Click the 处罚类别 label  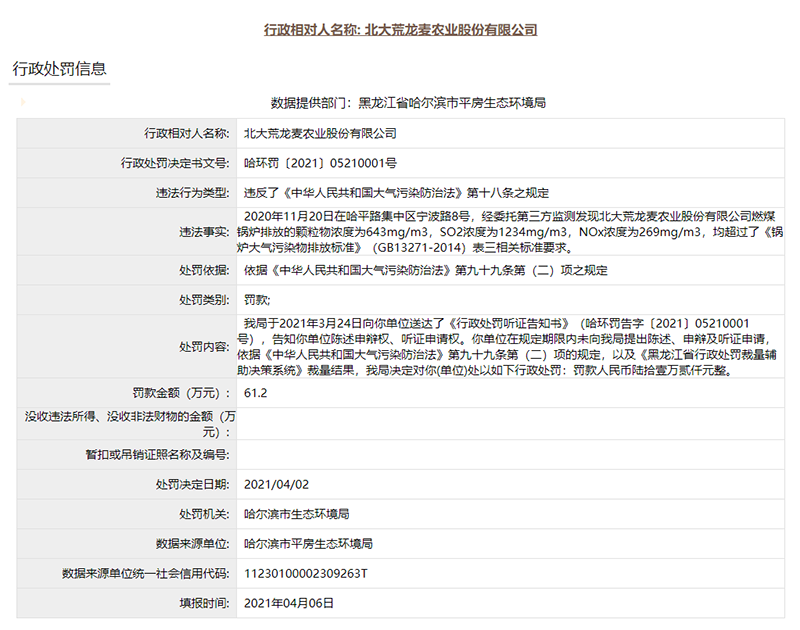(x=204, y=300)
